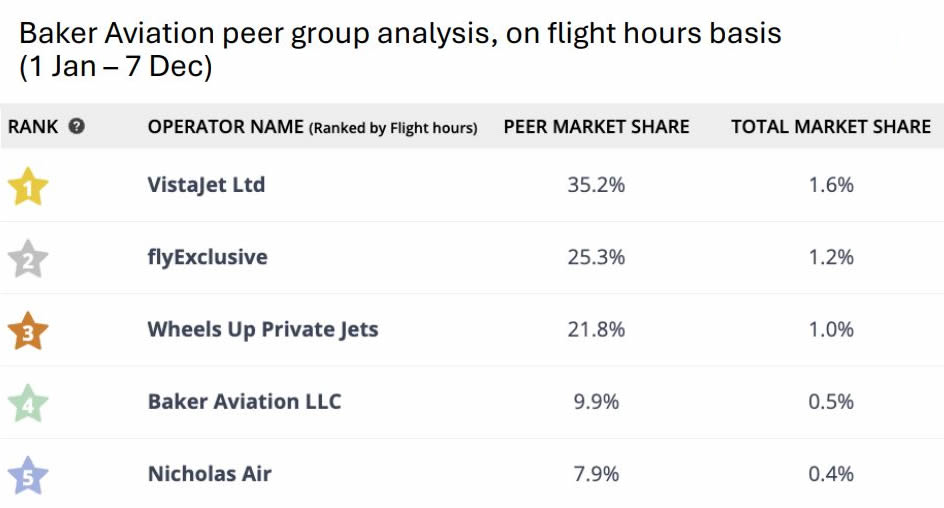
Task: Select the Nicholas Air operator name
Action: (x=209, y=473)
